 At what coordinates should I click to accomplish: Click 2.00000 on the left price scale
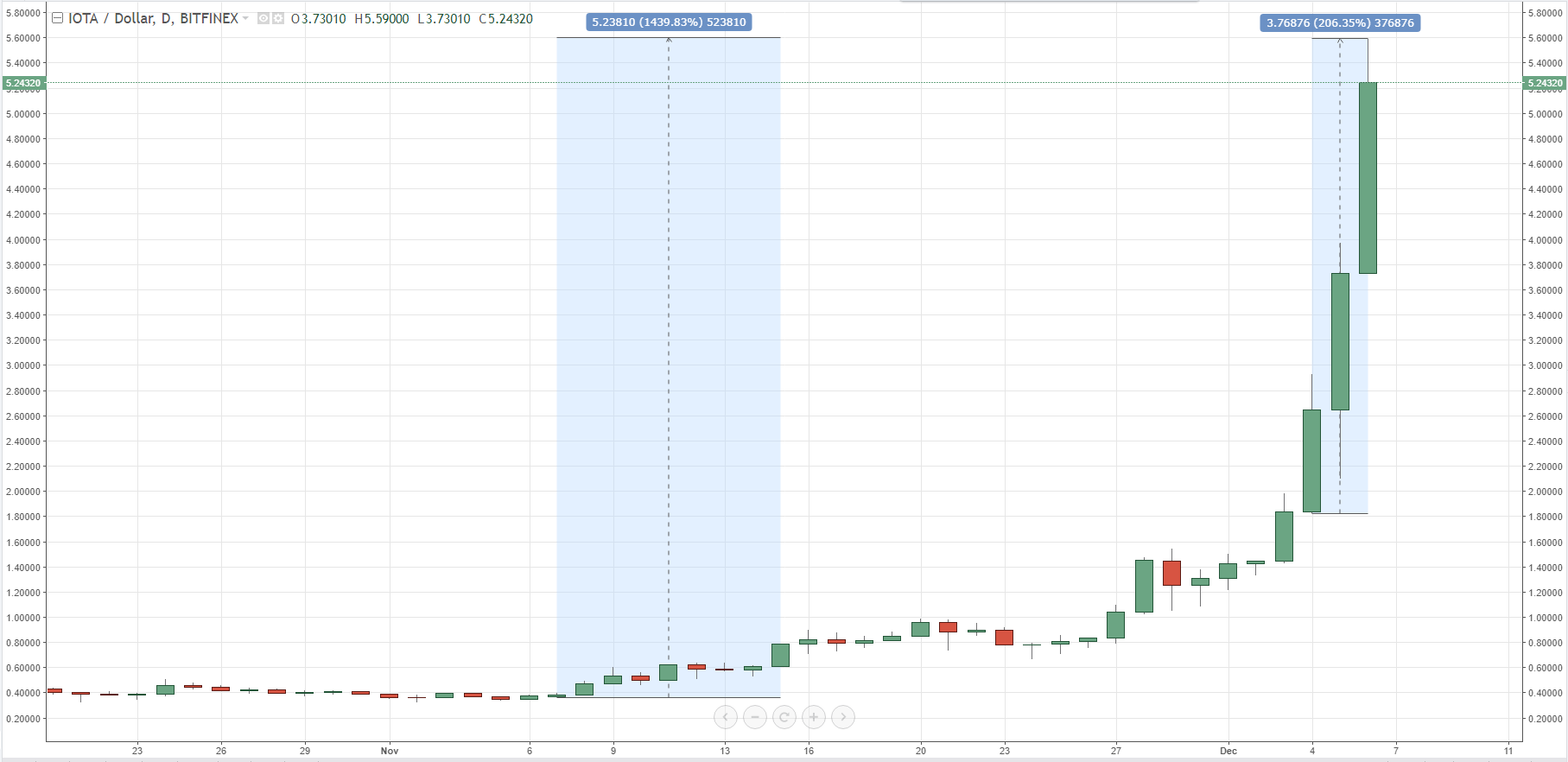23,492
